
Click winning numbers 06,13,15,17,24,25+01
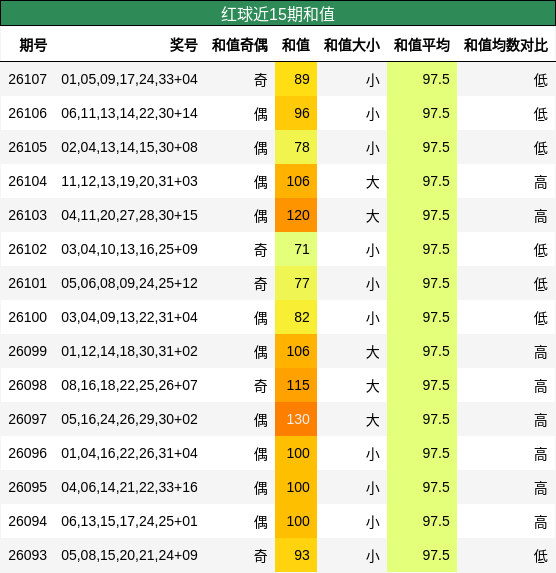(129, 521)
